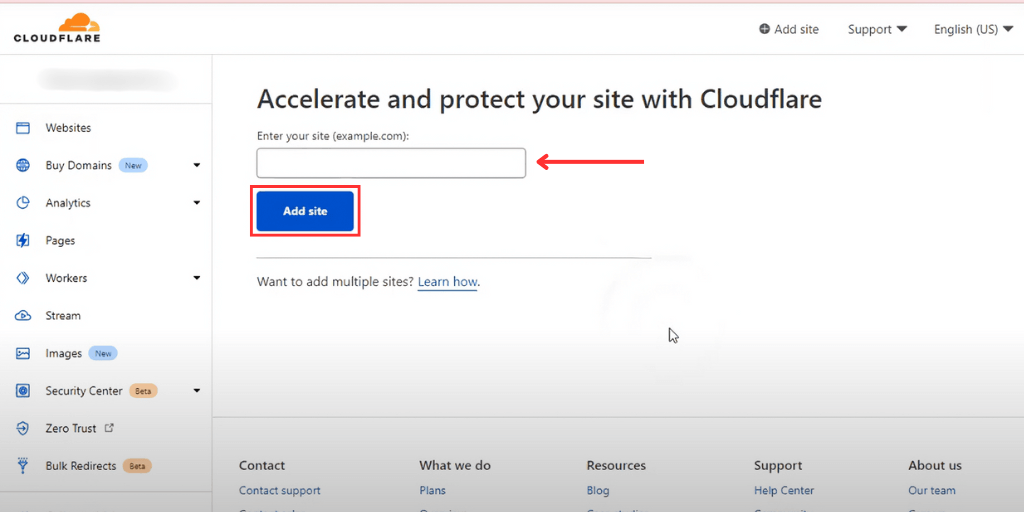
Task: Open the Our team footer link
Action: (931, 490)
